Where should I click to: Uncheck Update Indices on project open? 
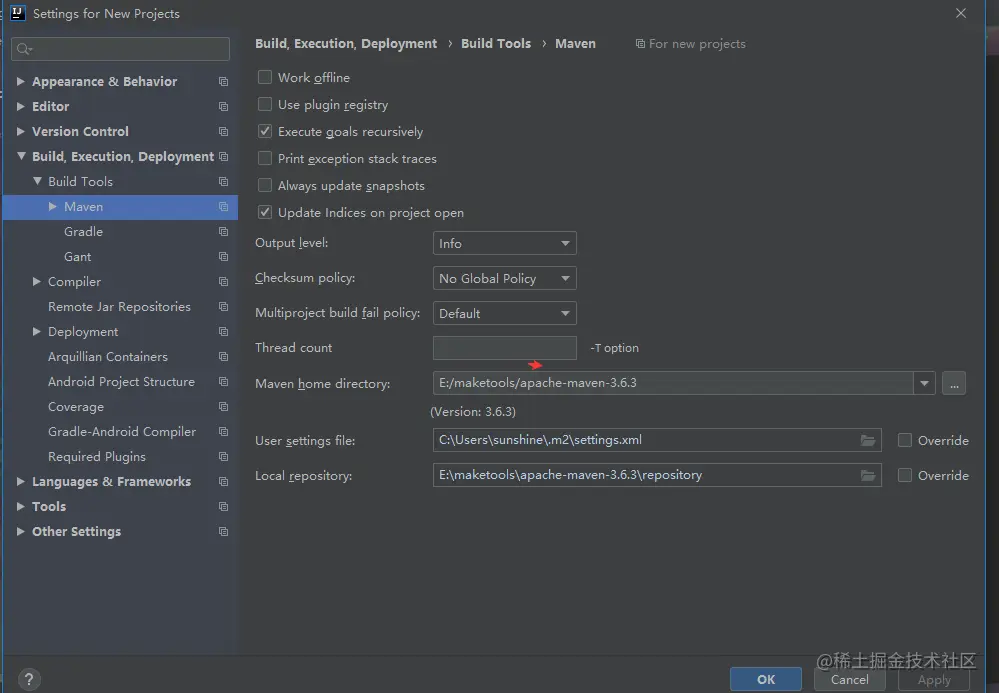[x=264, y=212]
